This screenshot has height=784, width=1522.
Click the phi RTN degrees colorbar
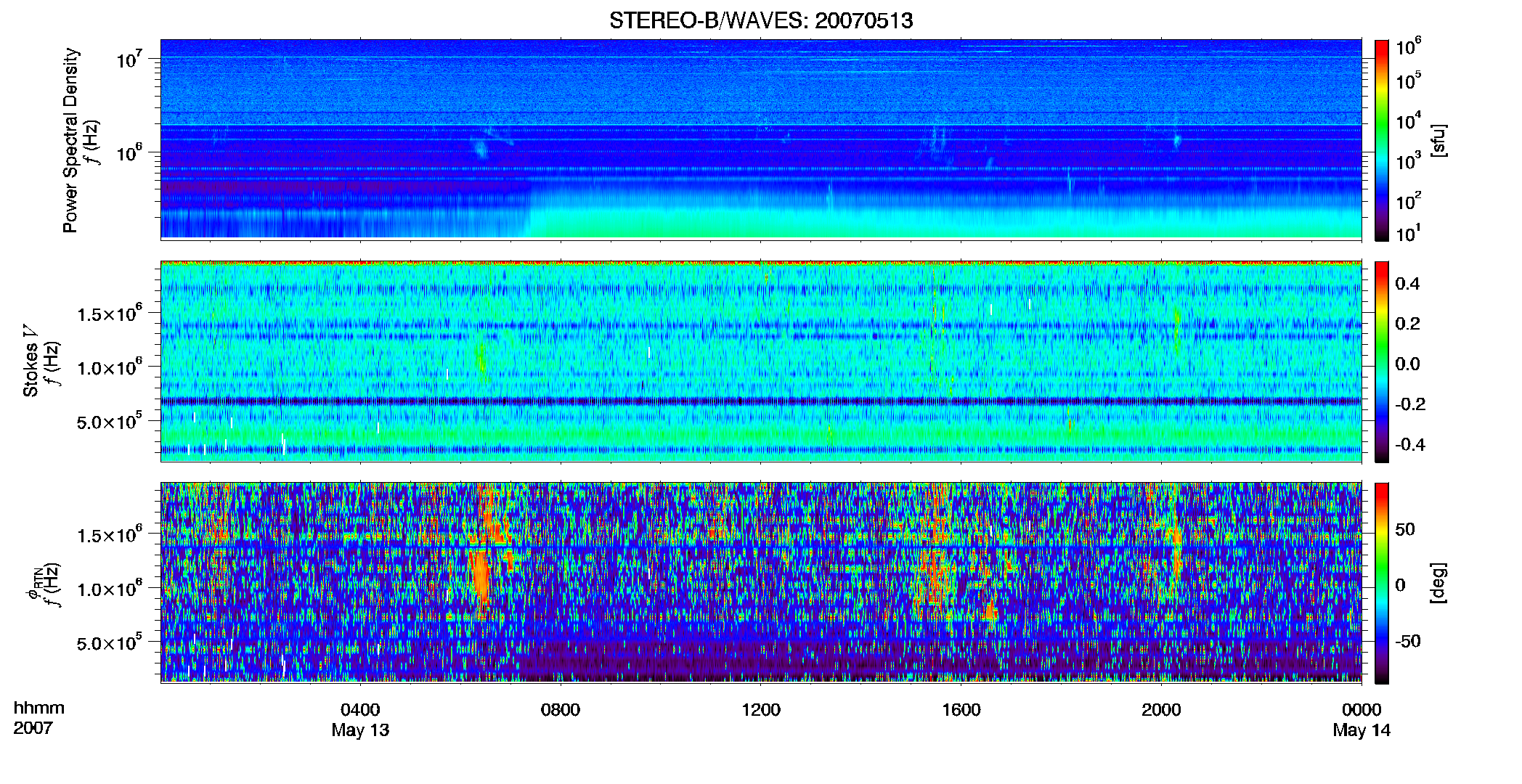[x=1382, y=583]
